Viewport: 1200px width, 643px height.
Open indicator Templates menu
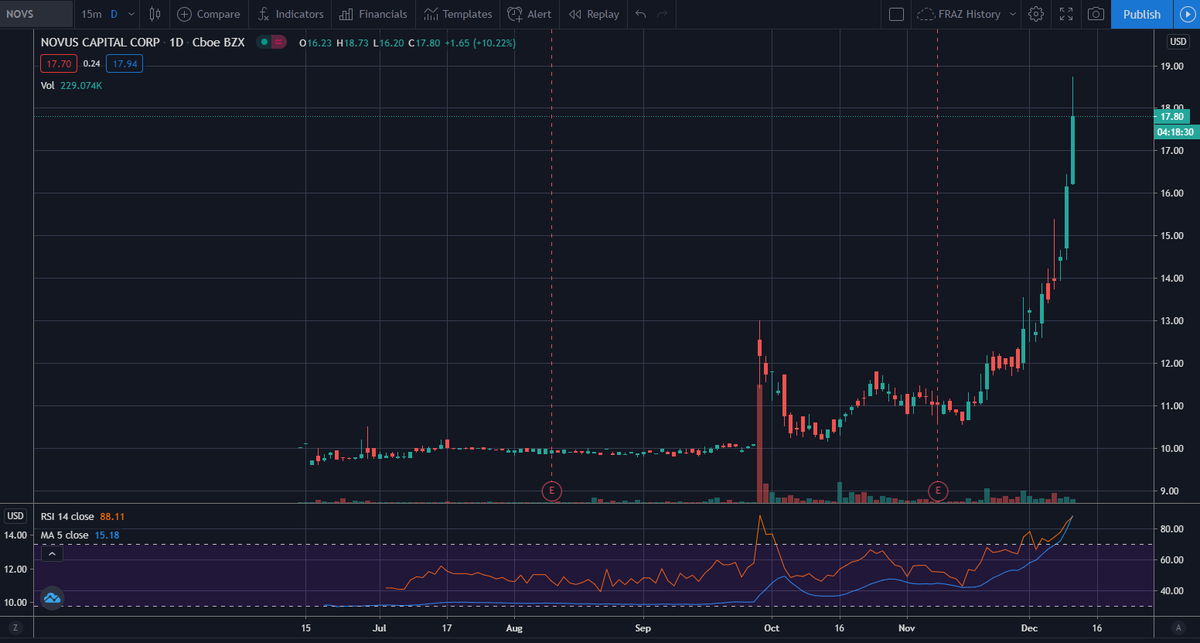(457, 14)
